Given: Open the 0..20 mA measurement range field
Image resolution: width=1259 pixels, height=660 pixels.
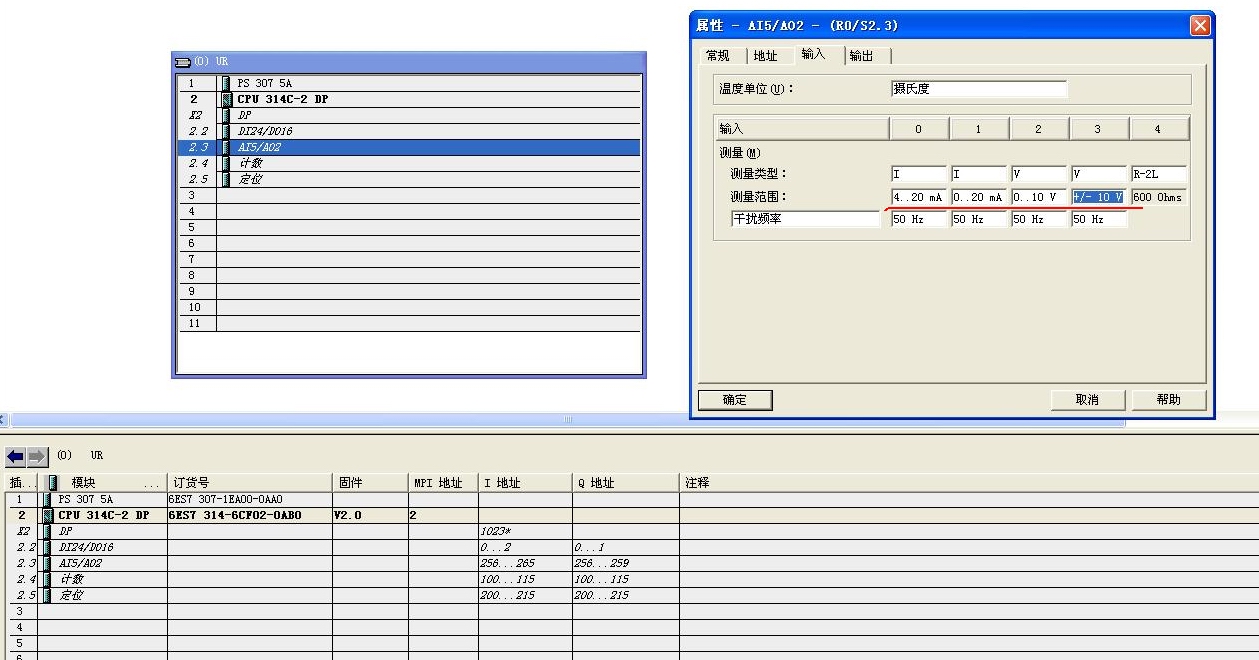Looking at the screenshot, I should pyautogui.click(x=979, y=197).
